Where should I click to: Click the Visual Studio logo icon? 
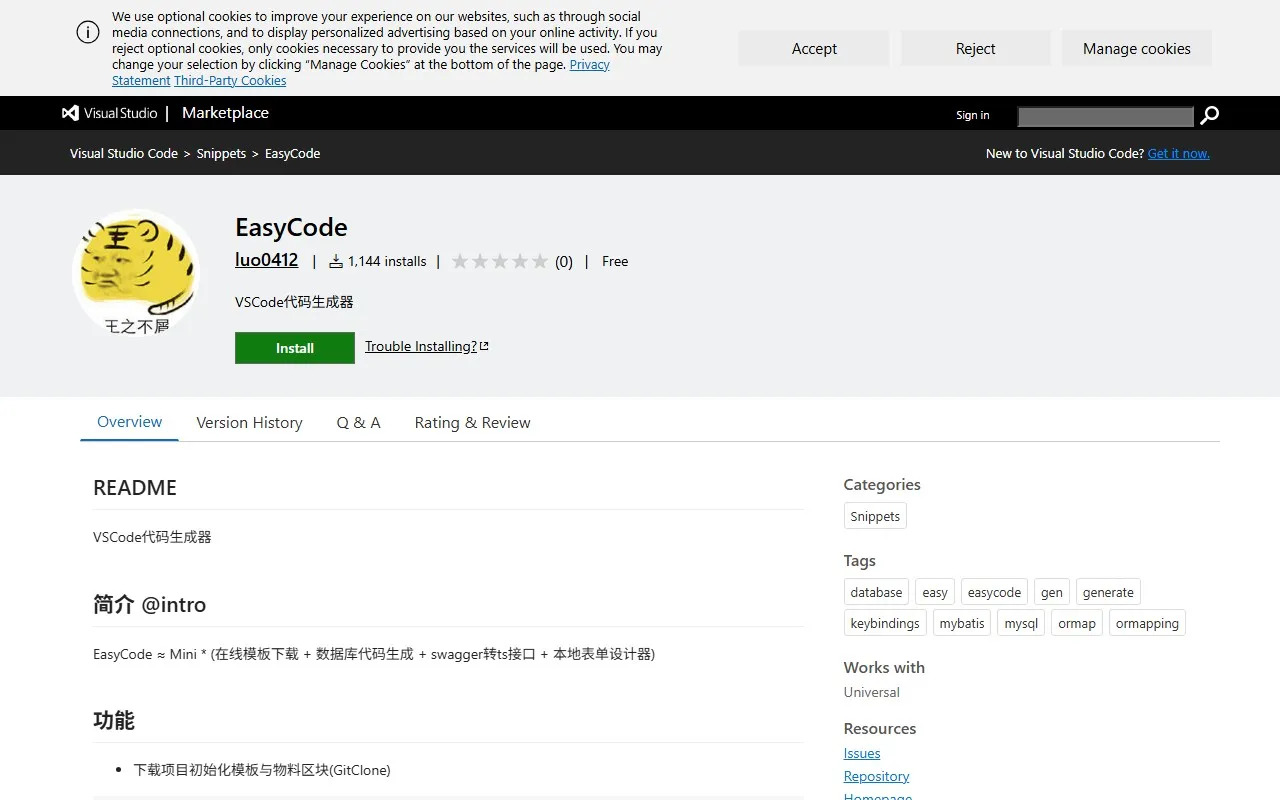[68, 113]
